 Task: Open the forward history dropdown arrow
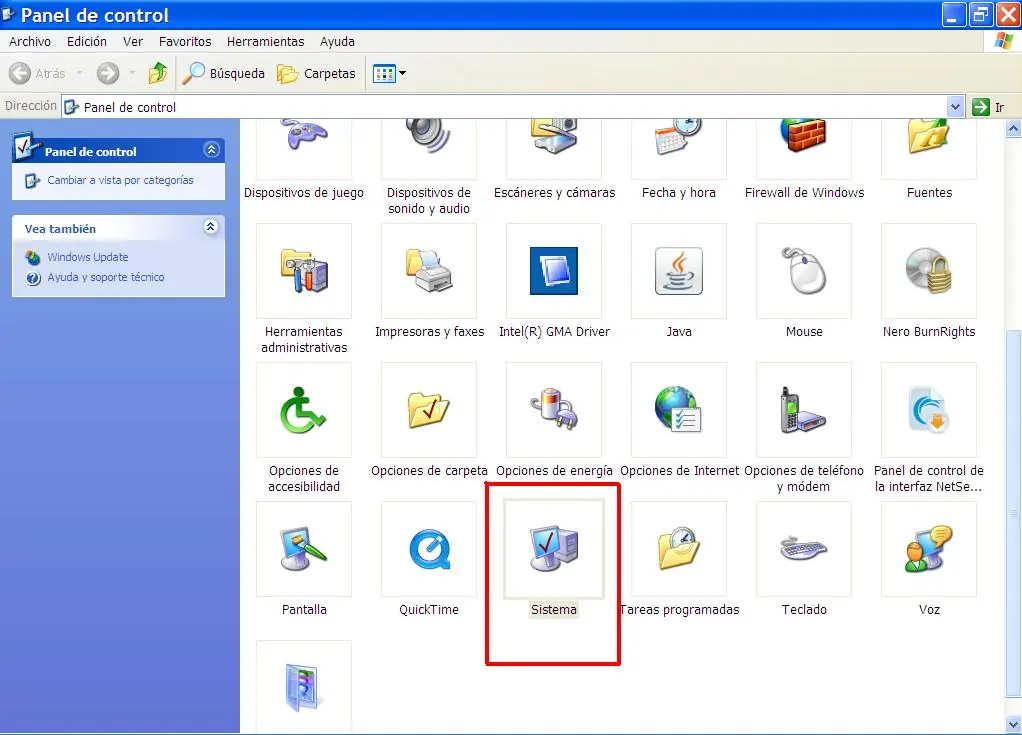coord(132,73)
